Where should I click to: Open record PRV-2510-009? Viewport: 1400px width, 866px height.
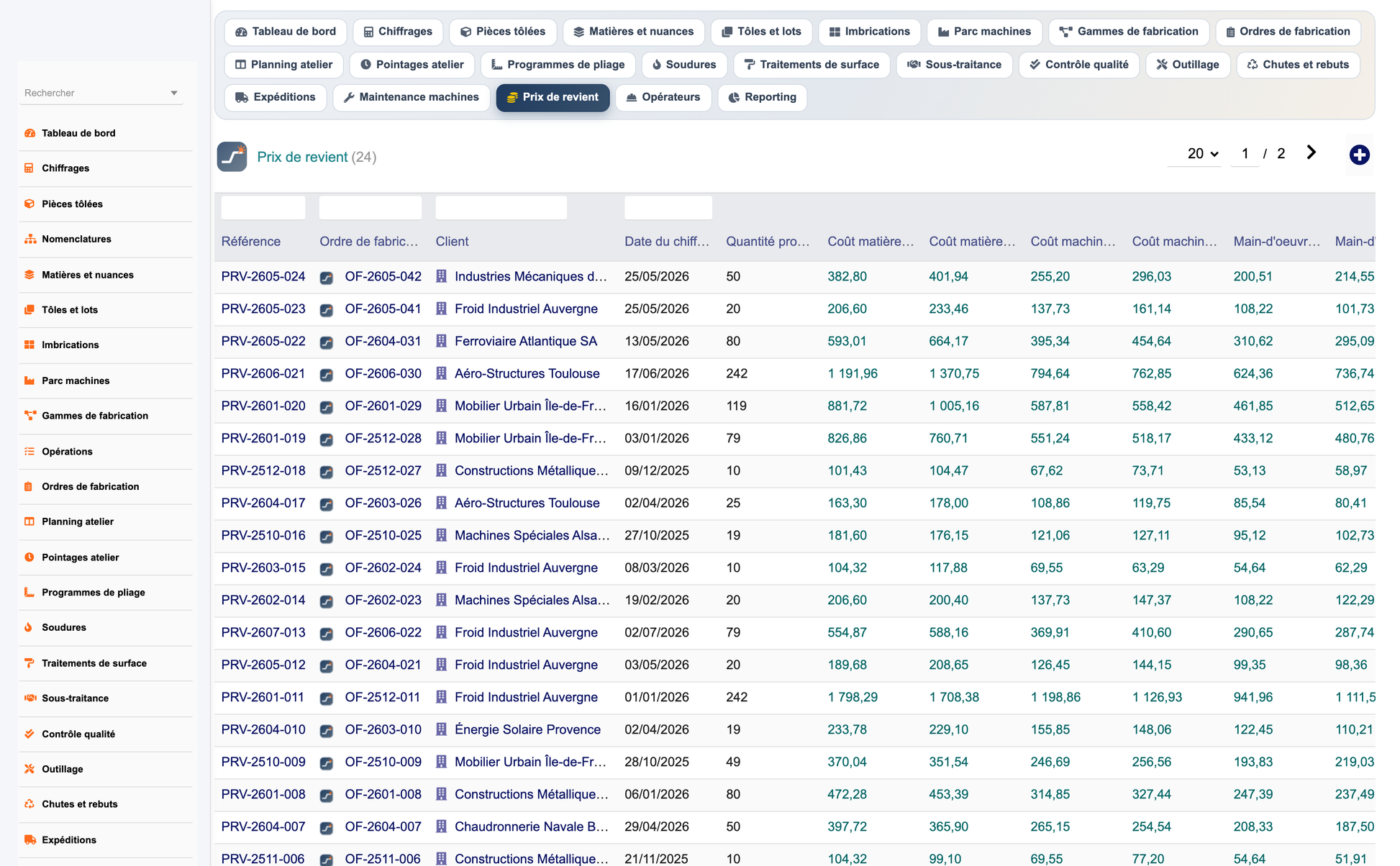263,762
